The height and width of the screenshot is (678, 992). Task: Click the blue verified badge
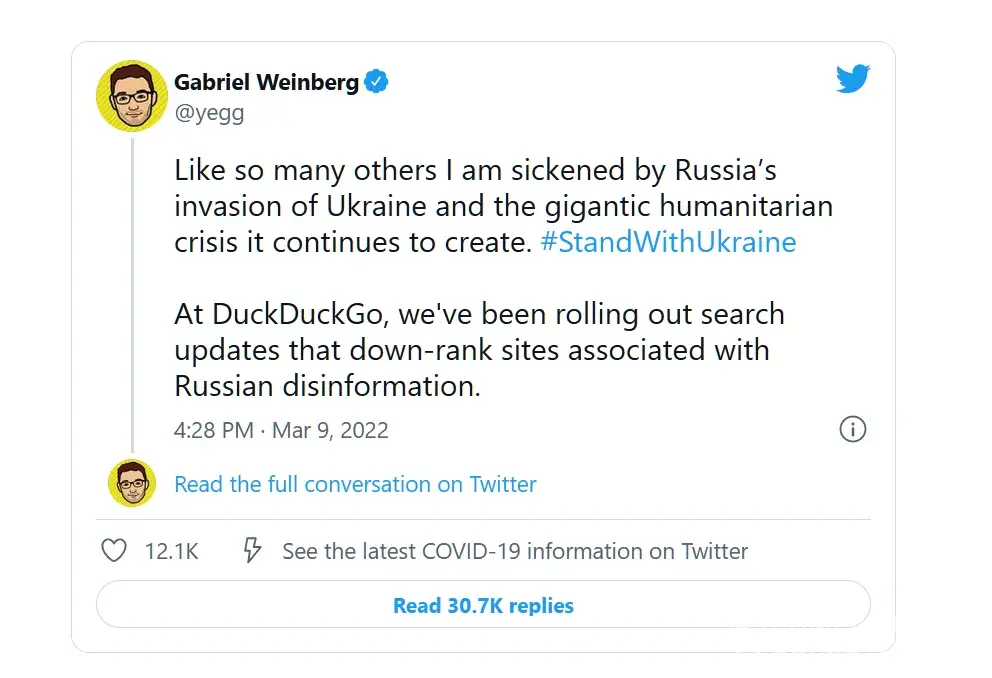[376, 82]
